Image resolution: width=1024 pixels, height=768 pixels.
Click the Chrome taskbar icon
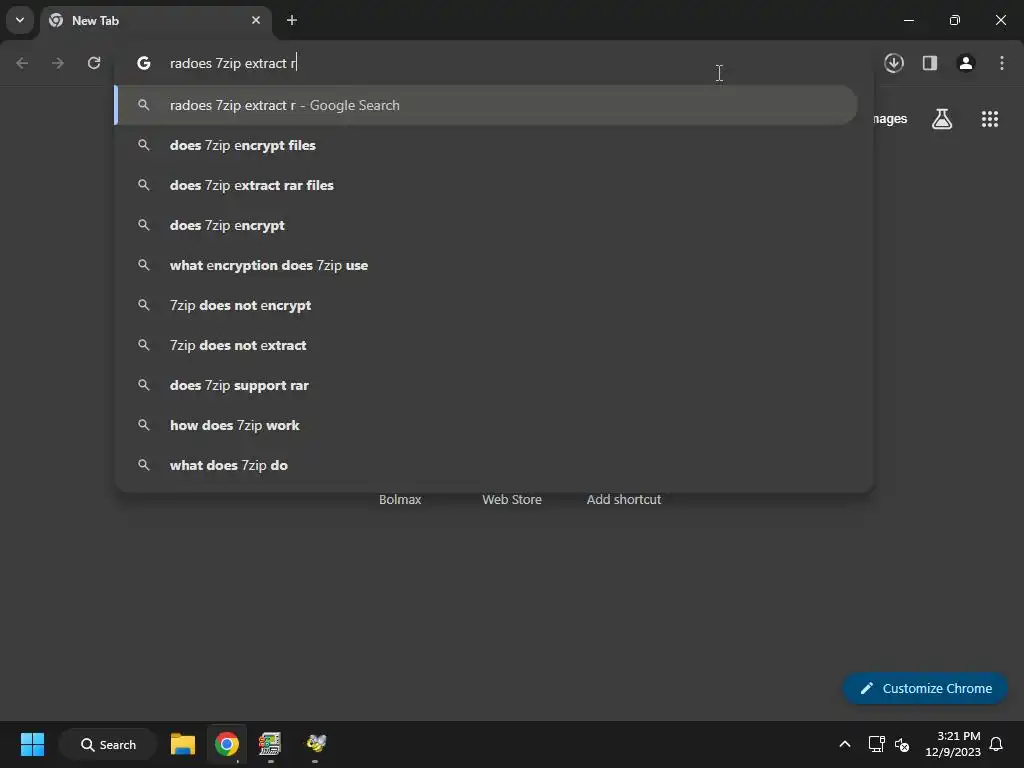[227, 744]
